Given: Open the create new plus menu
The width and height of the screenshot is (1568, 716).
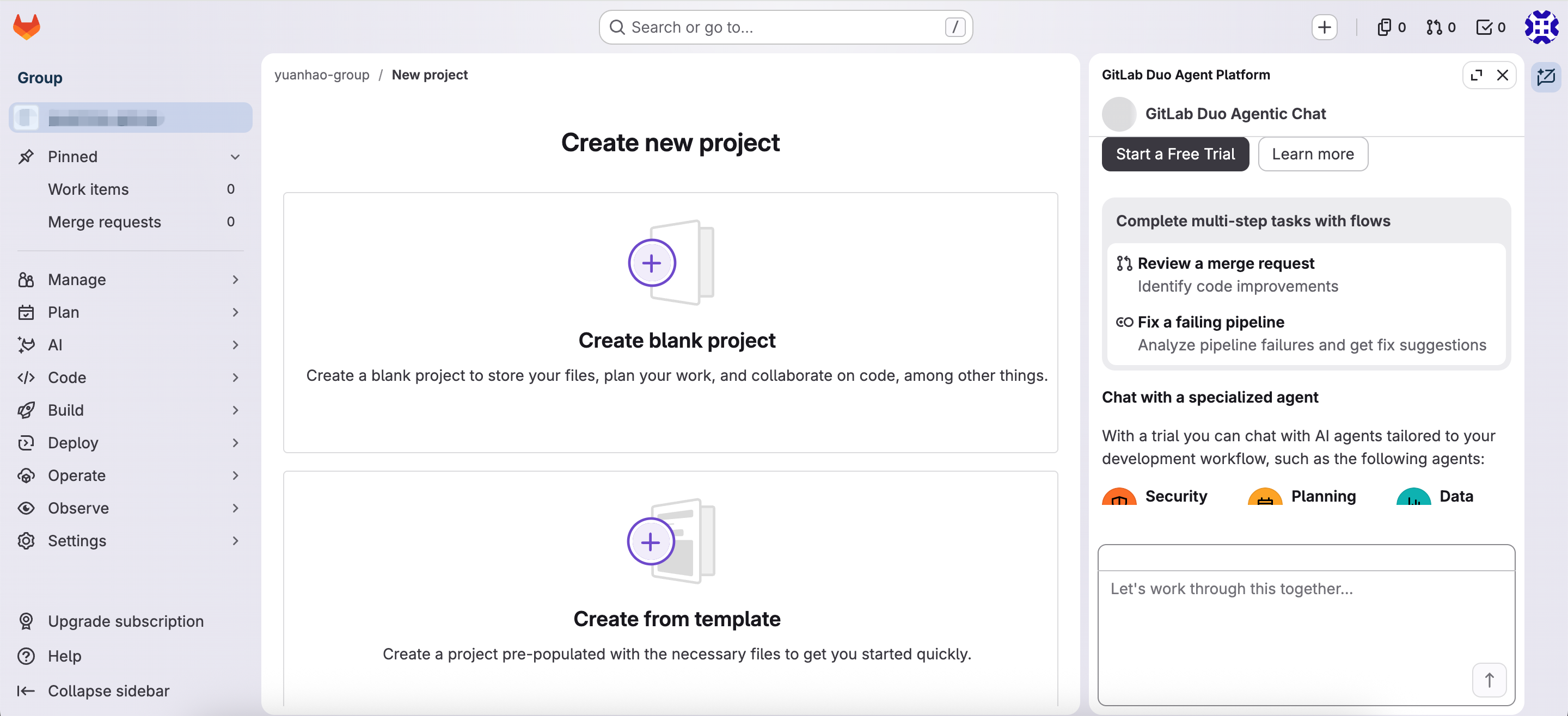Looking at the screenshot, I should click(1324, 27).
